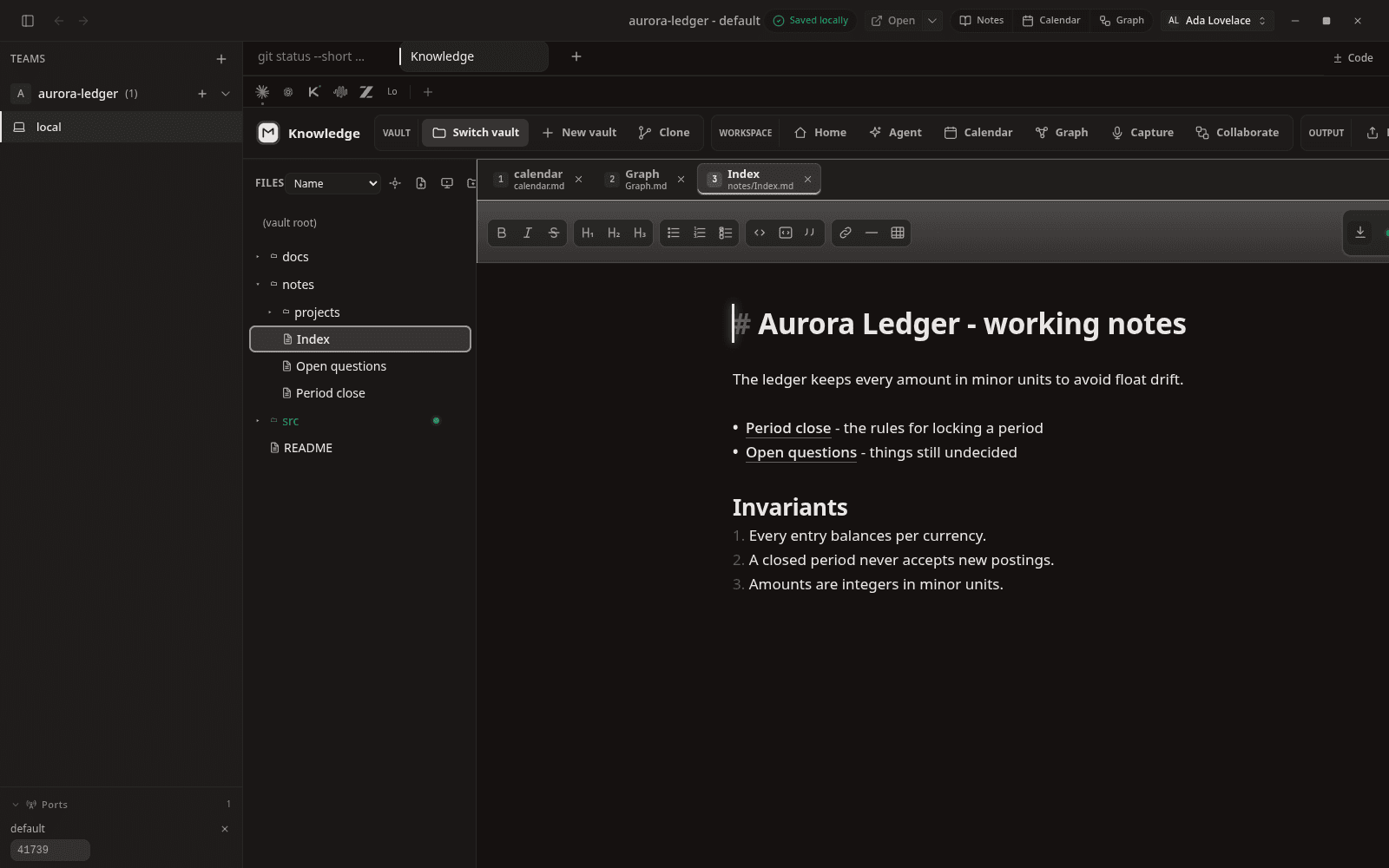Open the Collaborate workspace
The height and width of the screenshot is (868, 1389).
pos(1237,133)
